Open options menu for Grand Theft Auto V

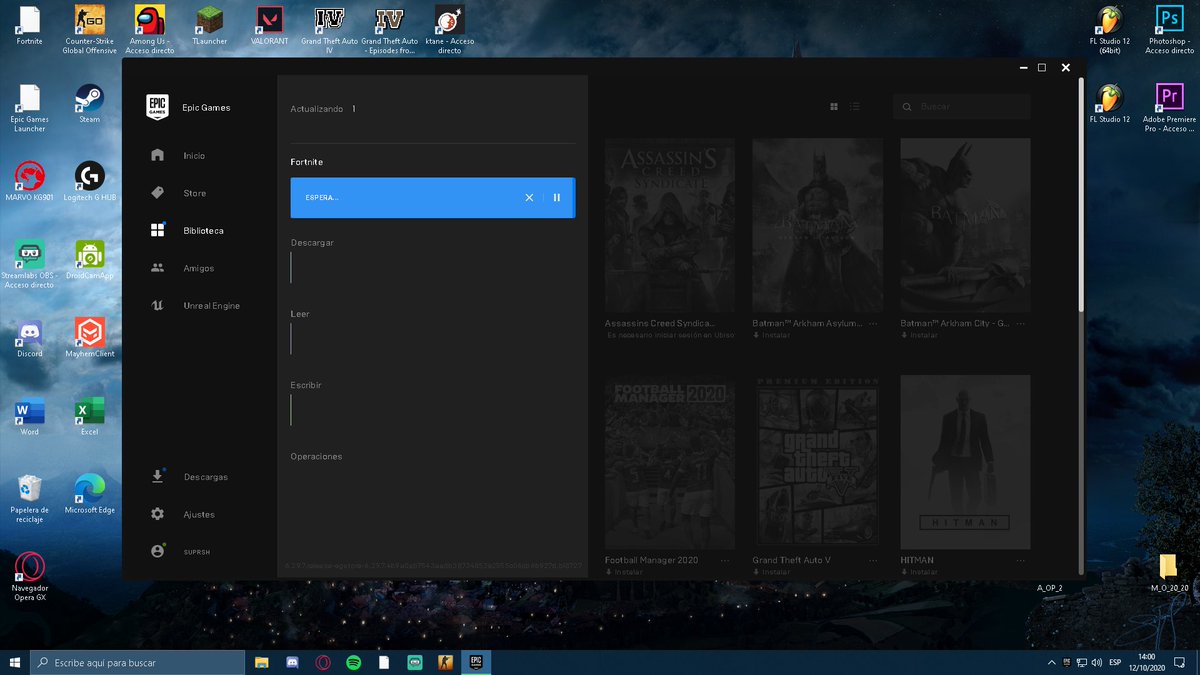[x=873, y=561]
